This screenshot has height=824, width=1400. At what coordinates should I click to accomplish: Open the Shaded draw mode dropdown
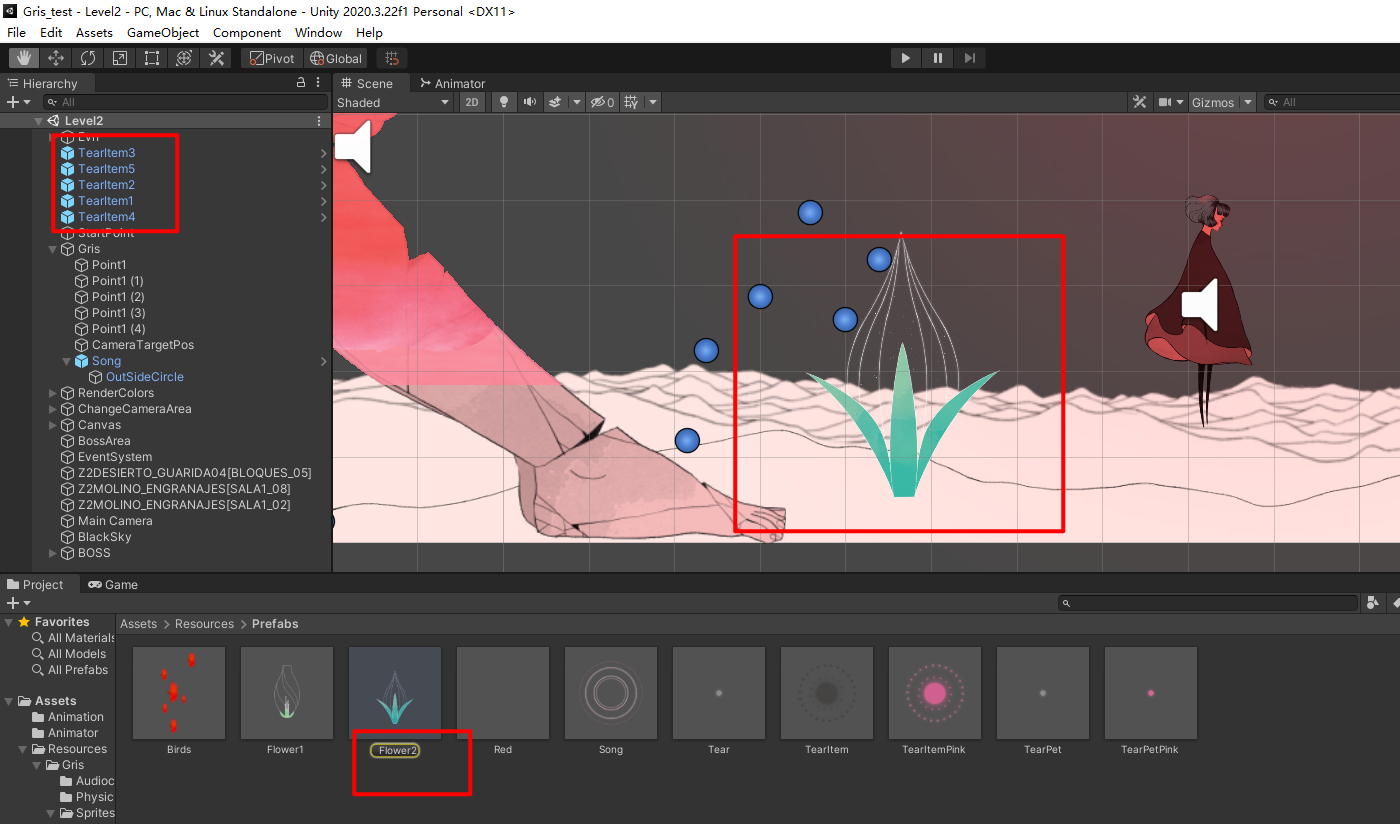coord(394,102)
